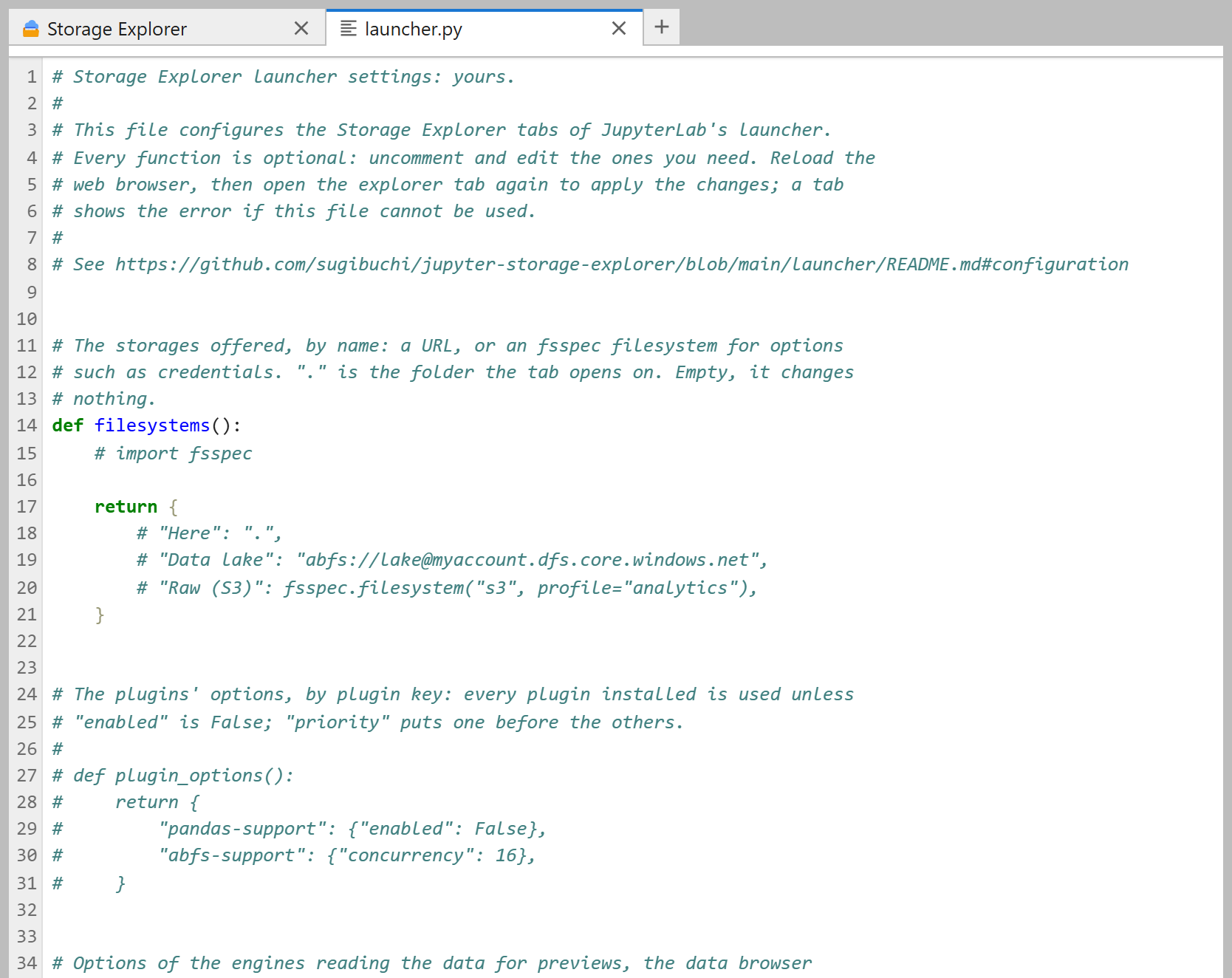The width and height of the screenshot is (1232, 978).
Task: Open a new launcher tab with plus button
Action: pyautogui.click(x=662, y=27)
